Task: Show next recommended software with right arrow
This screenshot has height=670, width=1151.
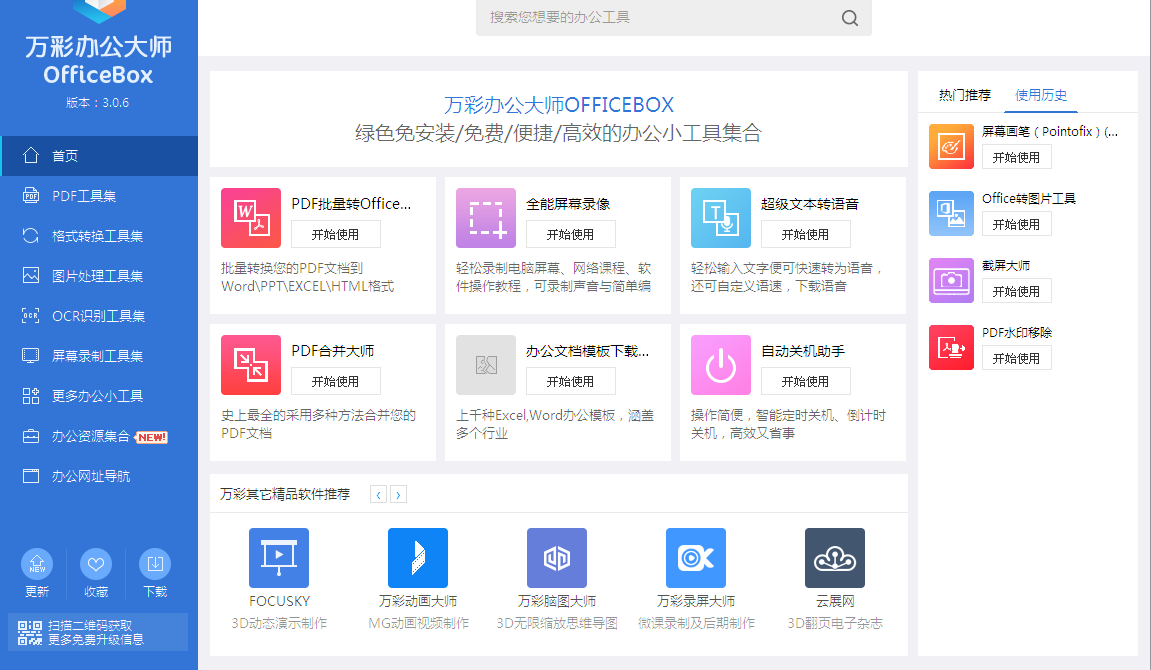Action: coord(398,494)
